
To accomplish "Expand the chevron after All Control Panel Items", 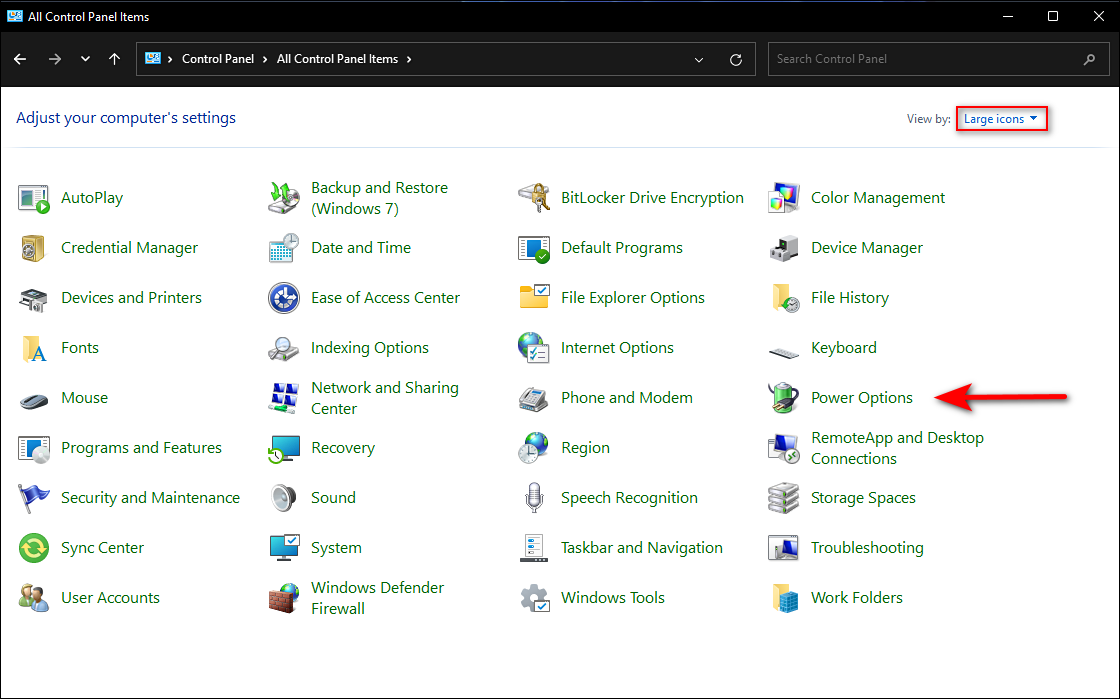I will (409, 59).
